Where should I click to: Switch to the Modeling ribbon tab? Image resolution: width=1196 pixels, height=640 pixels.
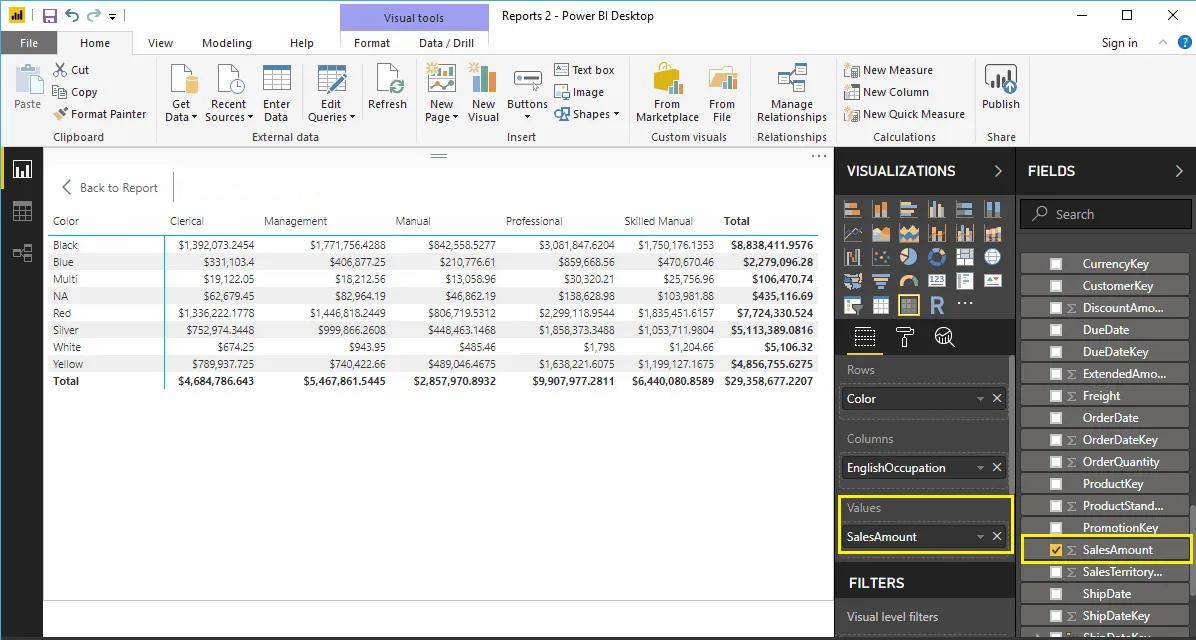[227, 43]
